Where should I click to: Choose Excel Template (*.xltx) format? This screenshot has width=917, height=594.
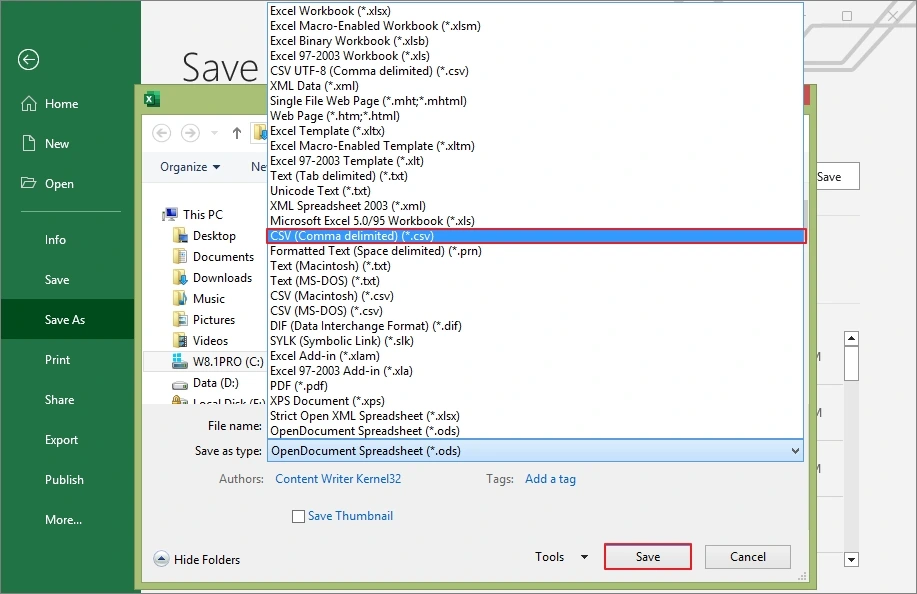tap(535, 131)
